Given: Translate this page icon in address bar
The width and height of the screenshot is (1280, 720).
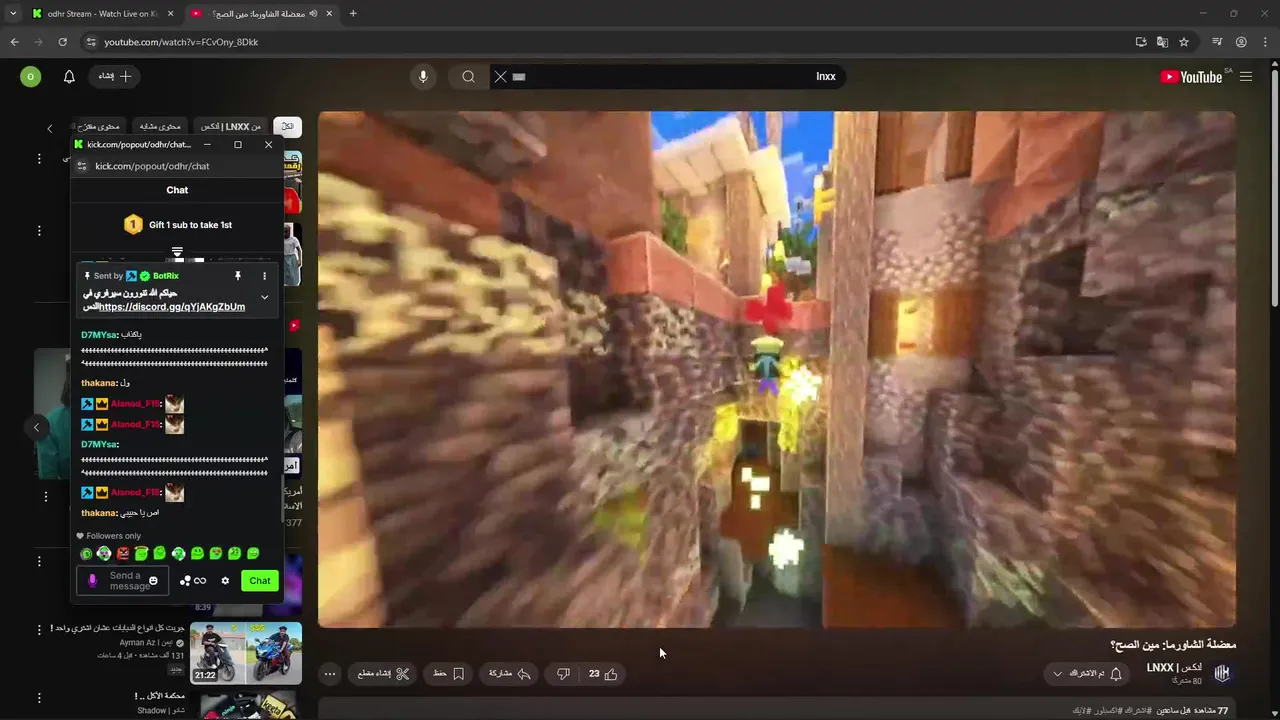Looking at the screenshot, I should (x=1162, y=42).
